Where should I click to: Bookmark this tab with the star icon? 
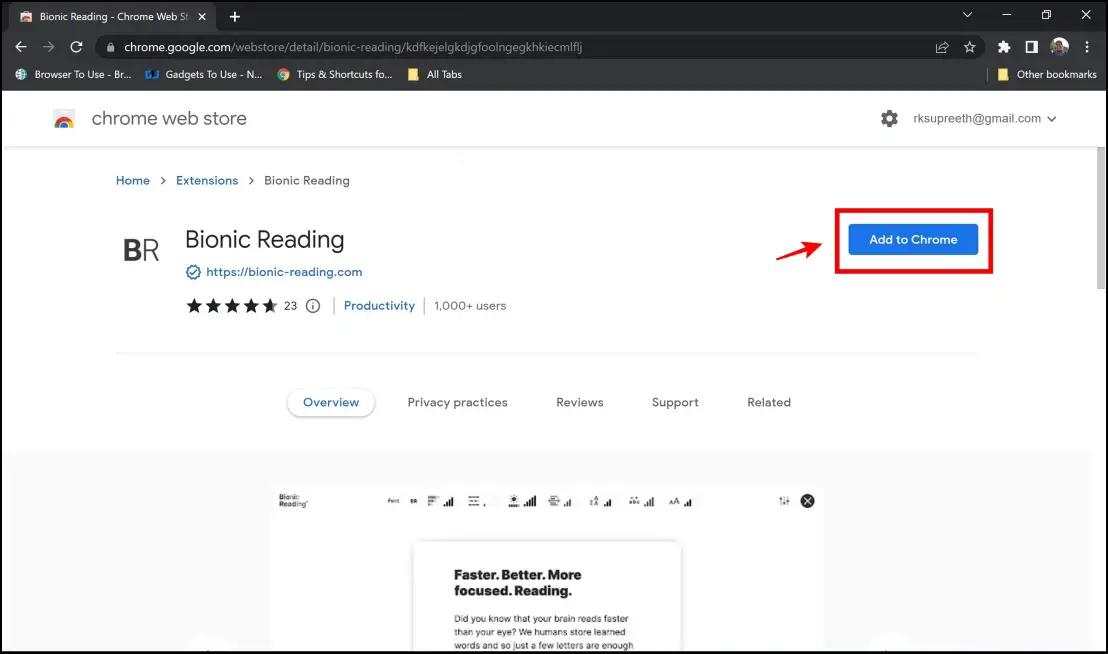click(x=970, y=47)
